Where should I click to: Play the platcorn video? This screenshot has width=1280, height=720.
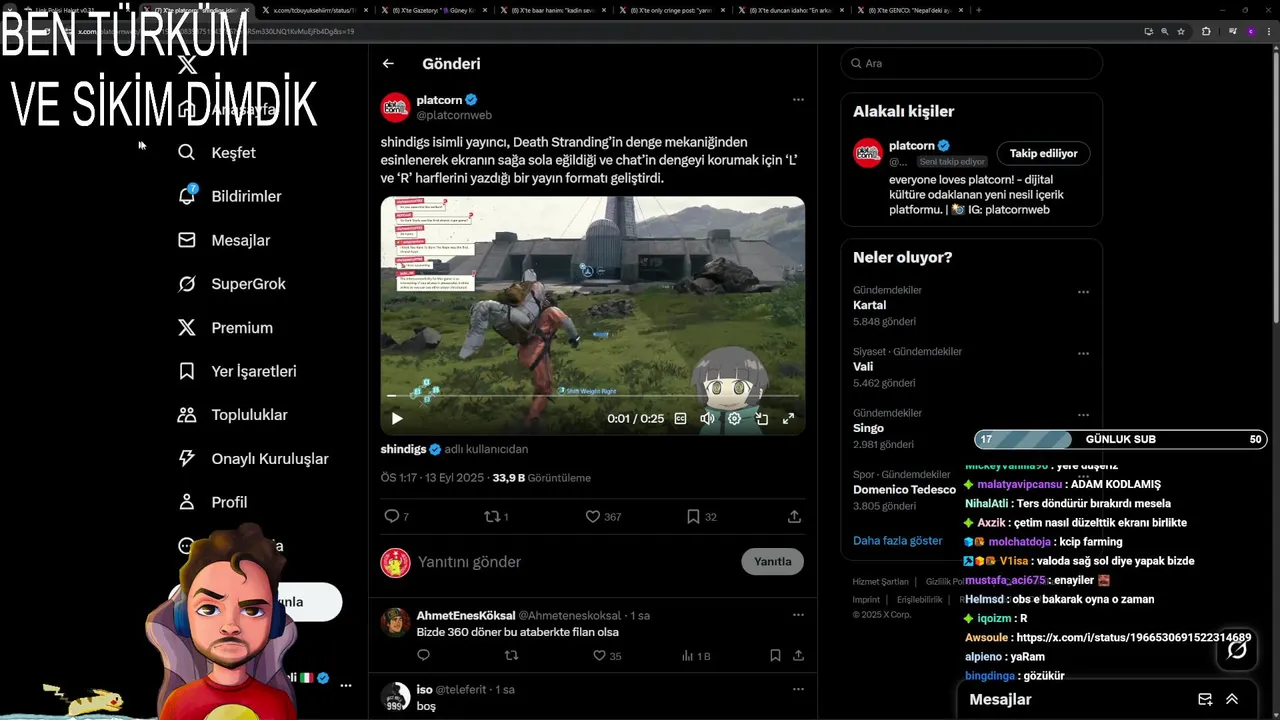[x=397, y=419]
